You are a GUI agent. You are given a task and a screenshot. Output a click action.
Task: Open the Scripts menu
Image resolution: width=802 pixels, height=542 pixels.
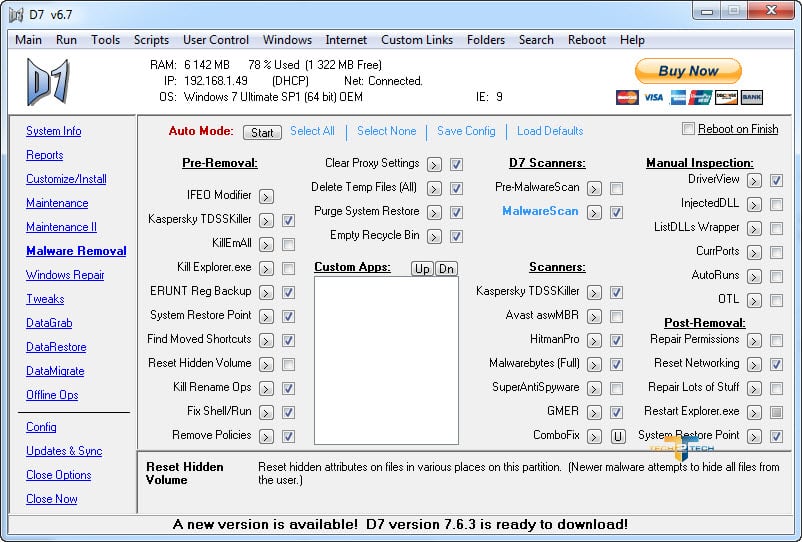(x=151, y=40)
